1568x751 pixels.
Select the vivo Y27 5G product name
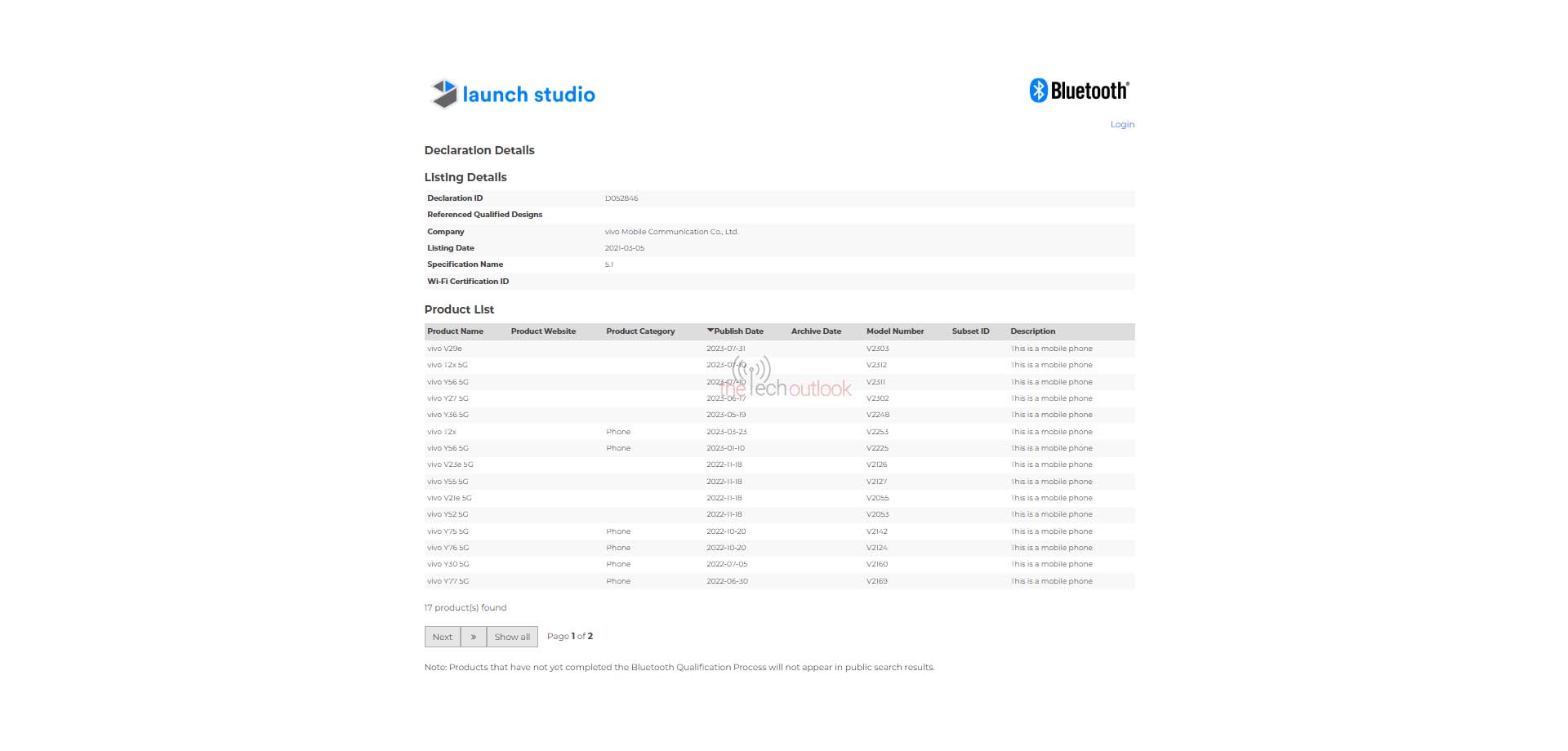click(x=448, y=398)
